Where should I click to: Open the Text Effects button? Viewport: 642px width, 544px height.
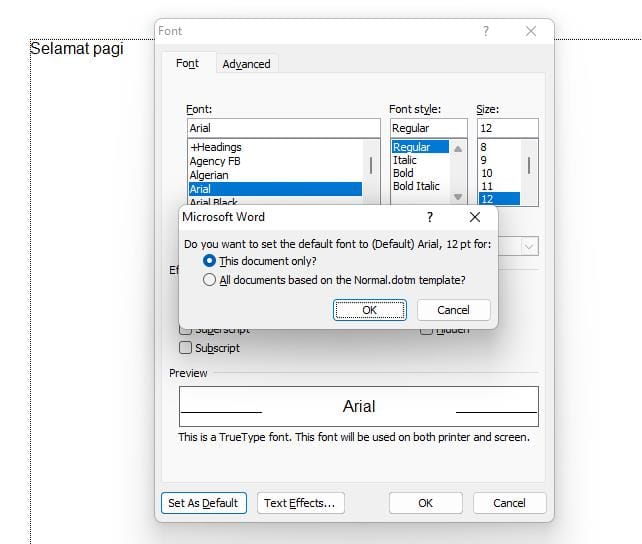(x=298, y=503)
